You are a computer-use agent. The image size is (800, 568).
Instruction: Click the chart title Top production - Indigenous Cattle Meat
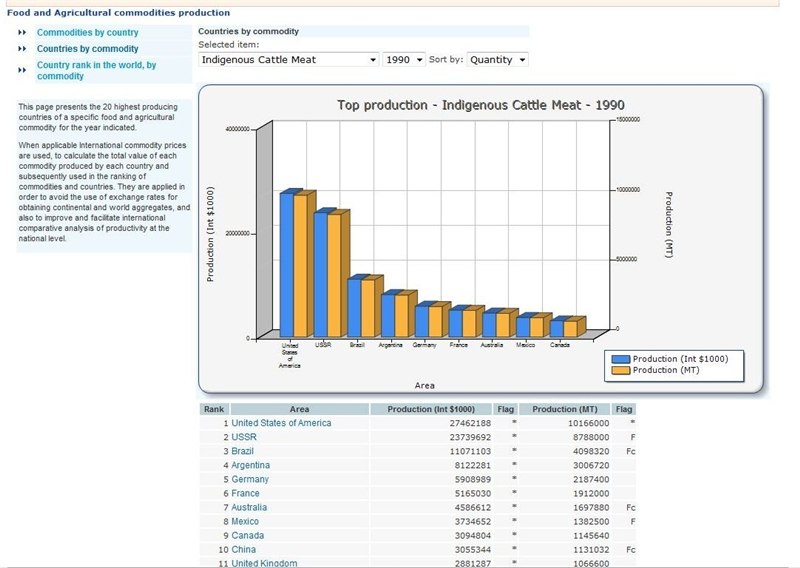tap(481, 105)
